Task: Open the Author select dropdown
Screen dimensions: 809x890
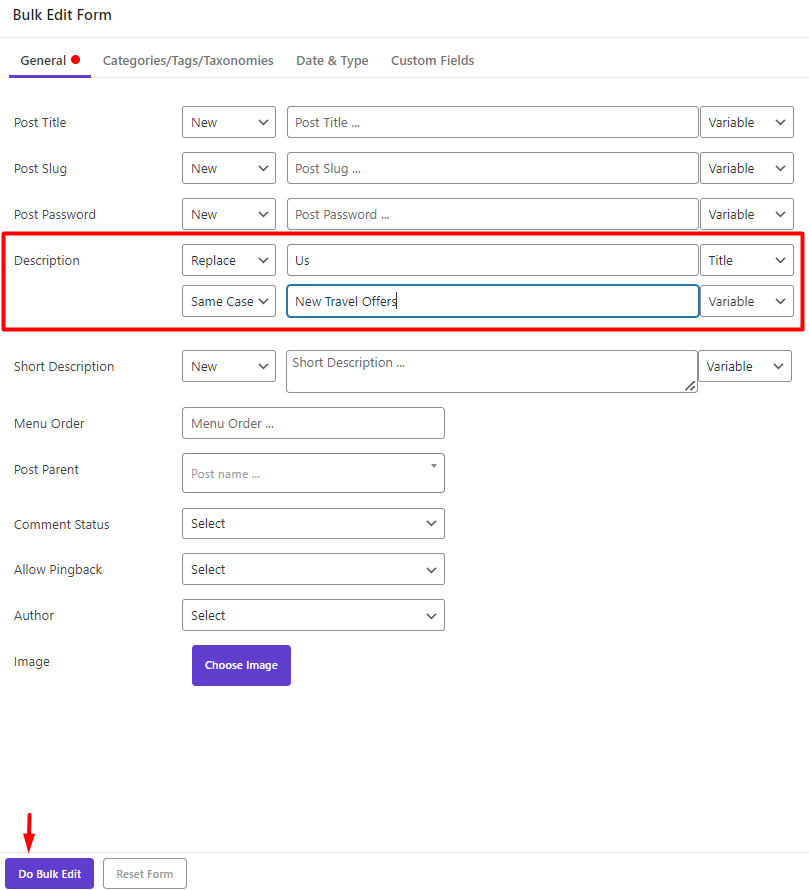Action: (x=313, y=615)
